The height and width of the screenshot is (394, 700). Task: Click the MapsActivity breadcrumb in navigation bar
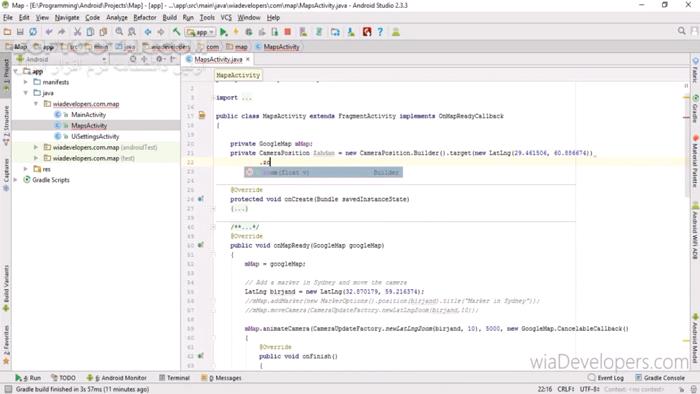(x=277, y=47)
